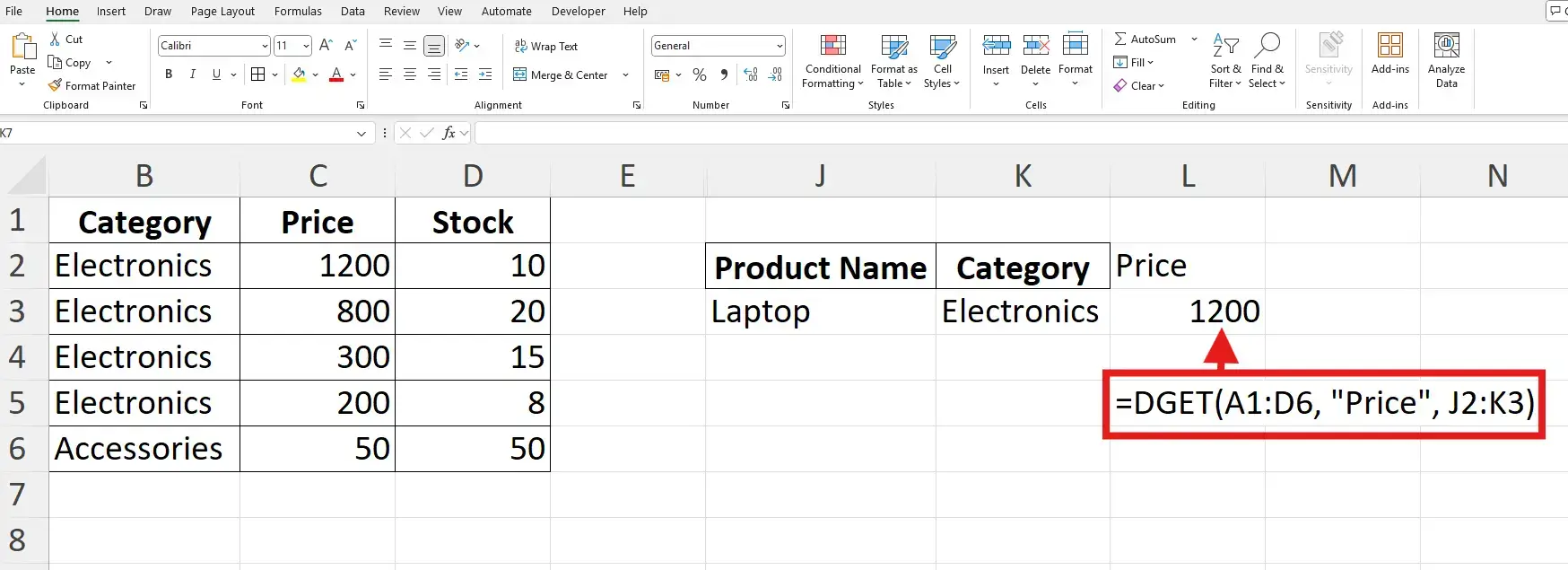Open the Fill menu
The height and width of the screenshot is (570, 1568).
pyautogui.click(x=1133, y=63)
